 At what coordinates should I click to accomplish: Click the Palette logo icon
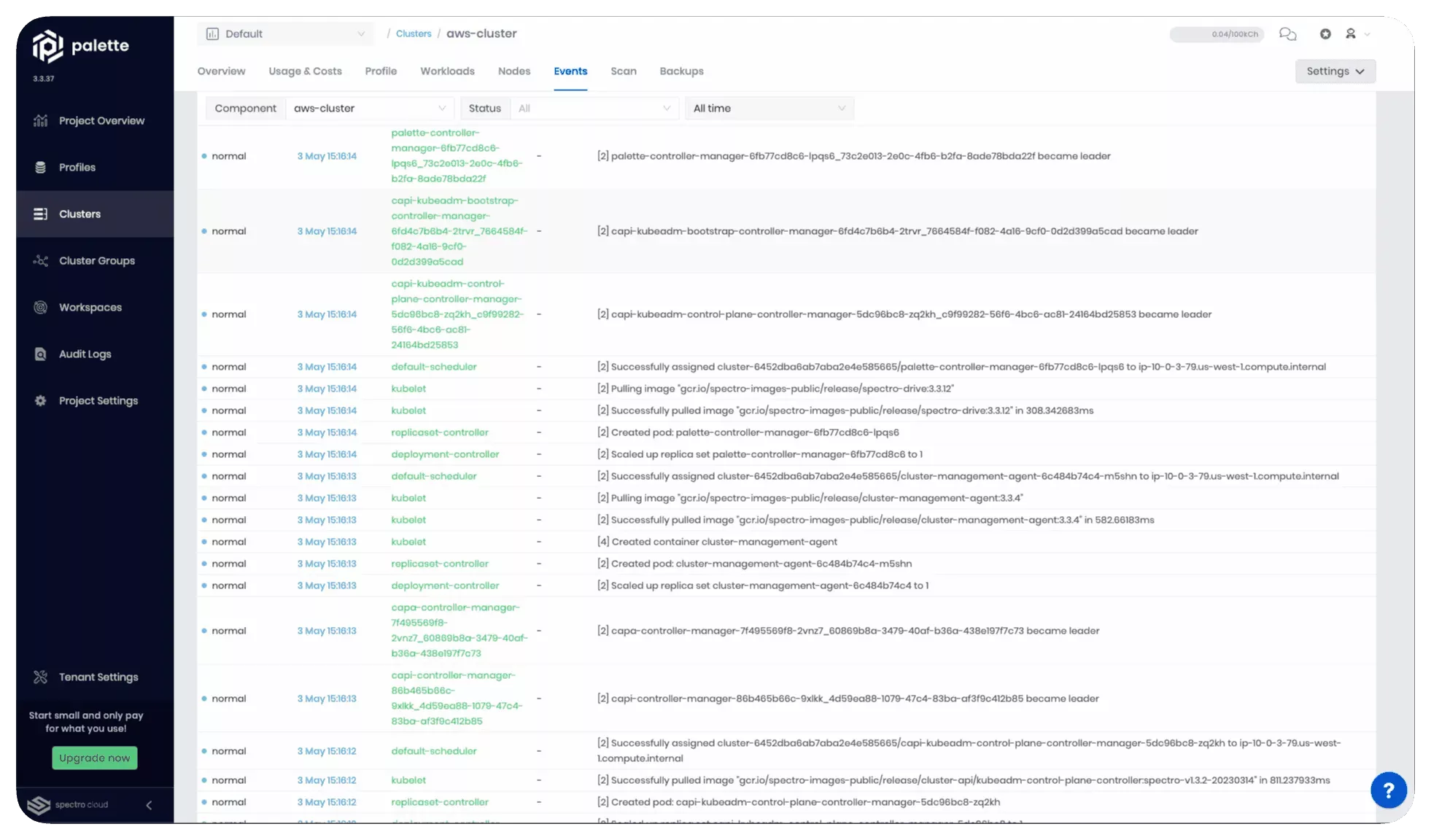click(48, 46)
